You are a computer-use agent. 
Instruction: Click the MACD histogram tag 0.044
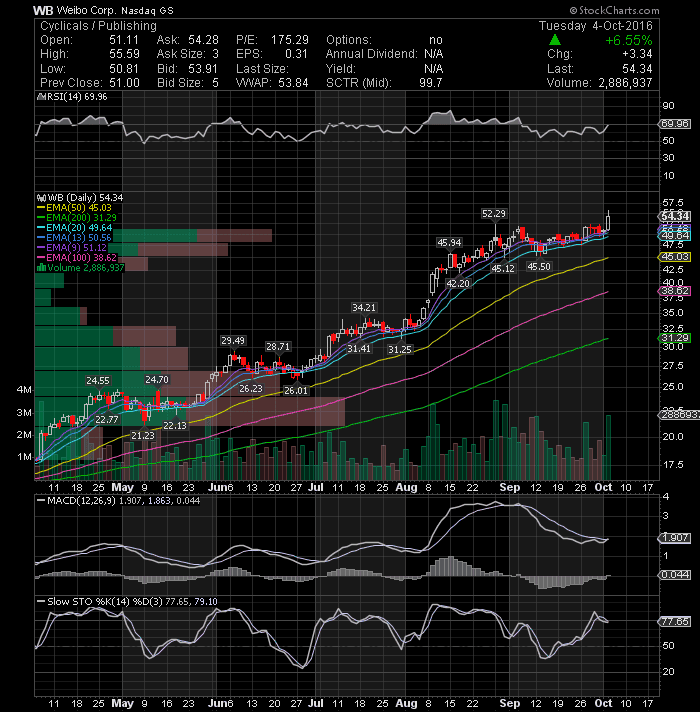point(675,574)
